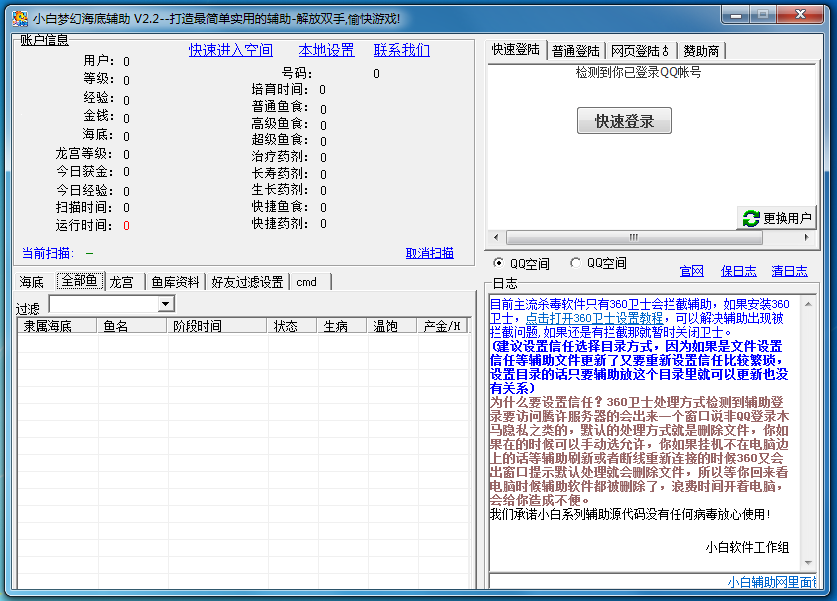Minimize the 小白梦幻海底辅助 window
This screenshot has height=601, width=837.
(736, 15)
